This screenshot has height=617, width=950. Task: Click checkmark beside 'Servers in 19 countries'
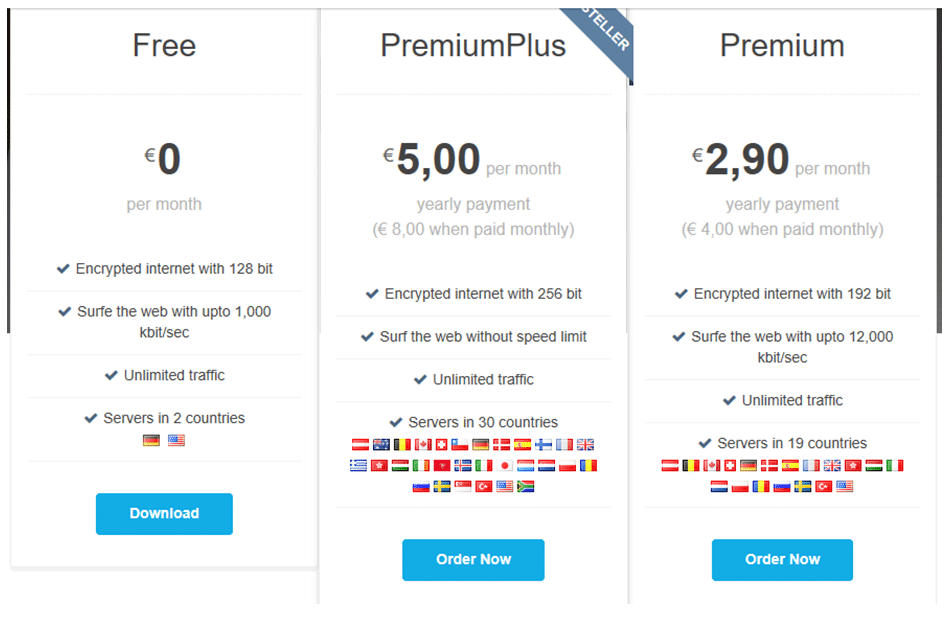705,444
